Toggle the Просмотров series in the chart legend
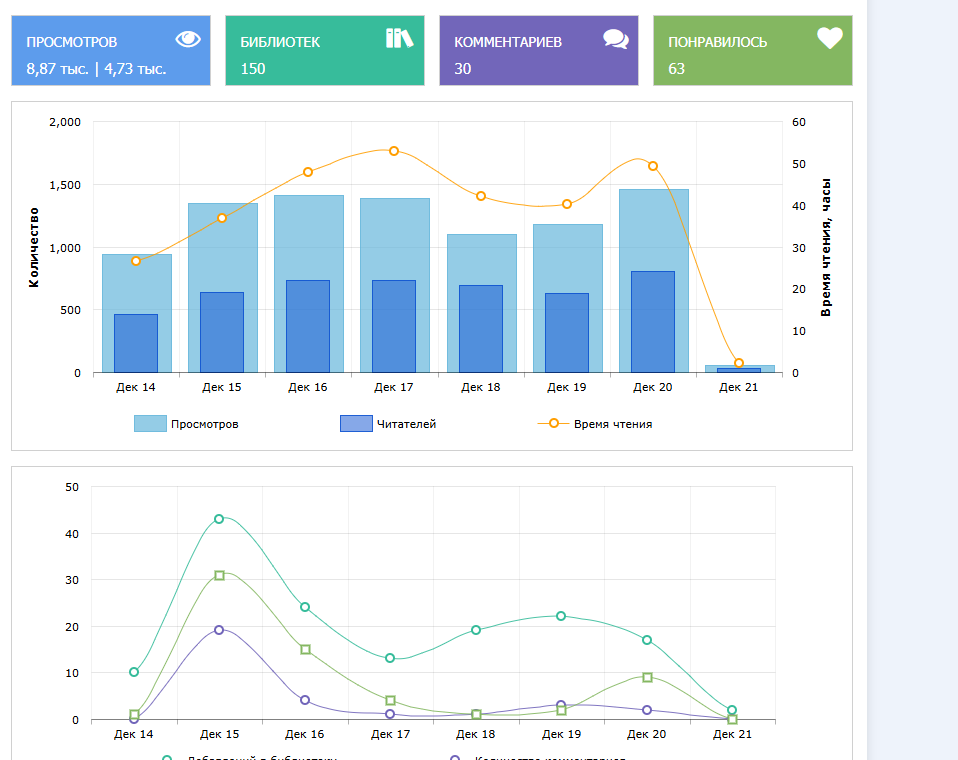Viewport: 958px width, 760px height. 204,424
